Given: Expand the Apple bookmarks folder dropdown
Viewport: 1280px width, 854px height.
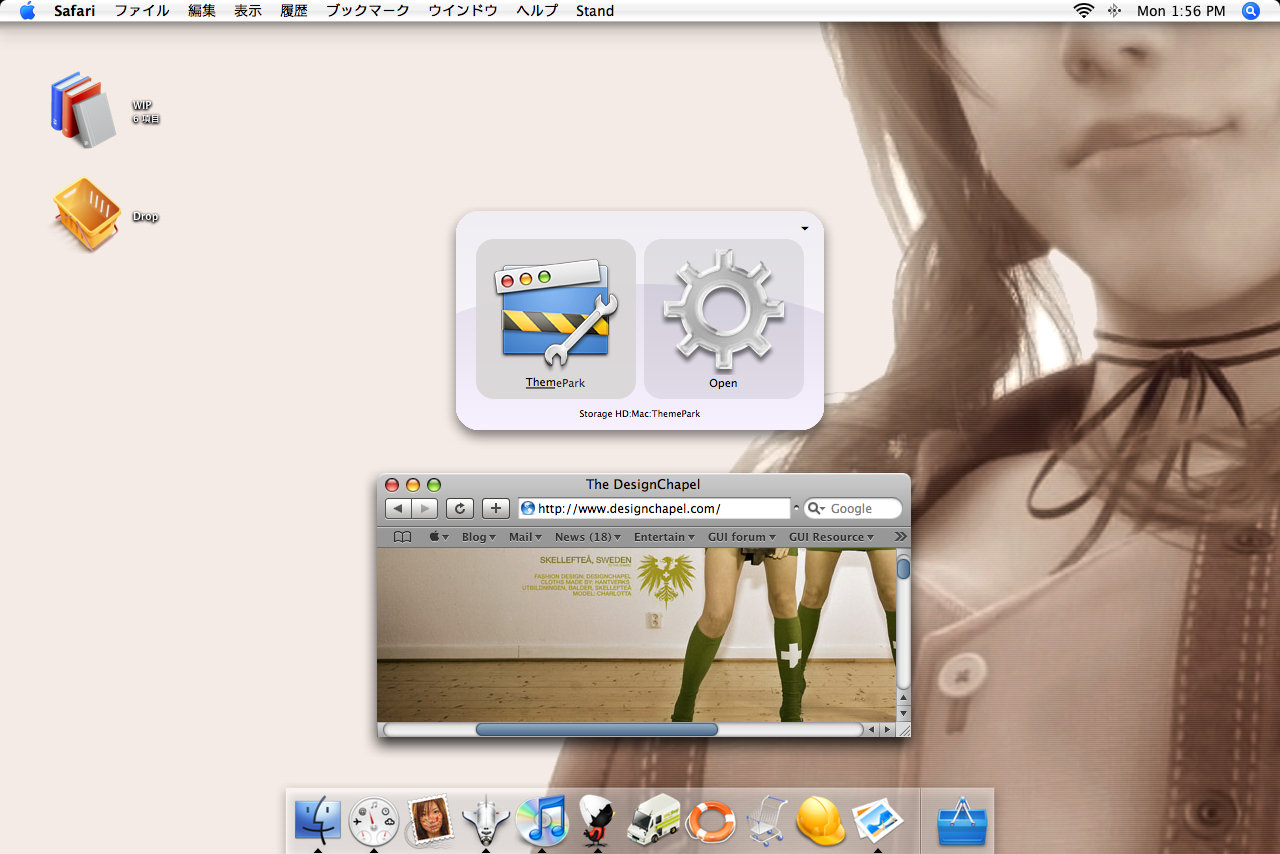Looking at the screenshot, I should 439,537.
